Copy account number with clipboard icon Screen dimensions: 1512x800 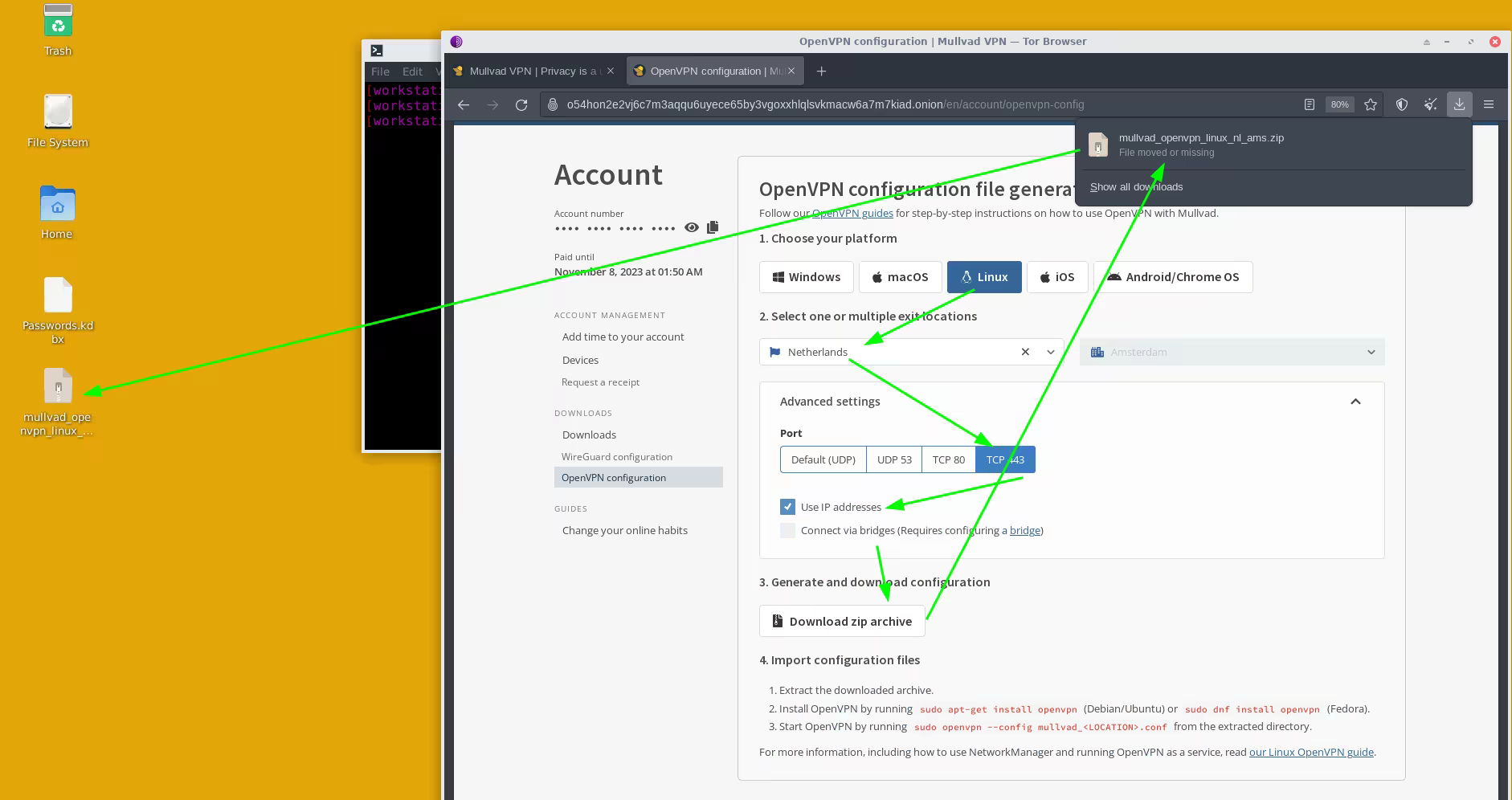[713, 227]
